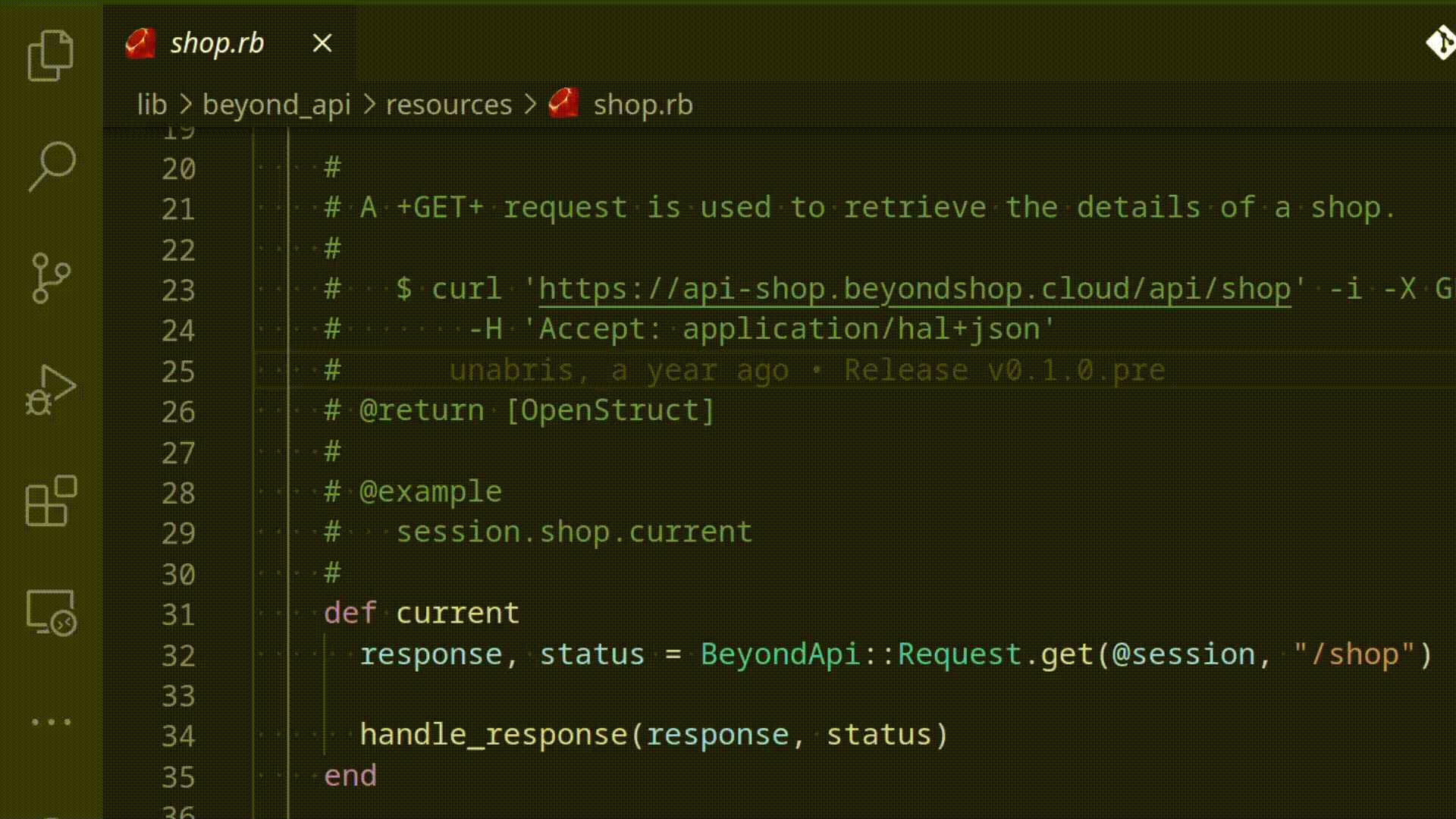The image size is (1456, 819).
Task: Click the hyperlink to beyondshop.cloud URL
Action: pyautogui.click(x=913, y=288)
